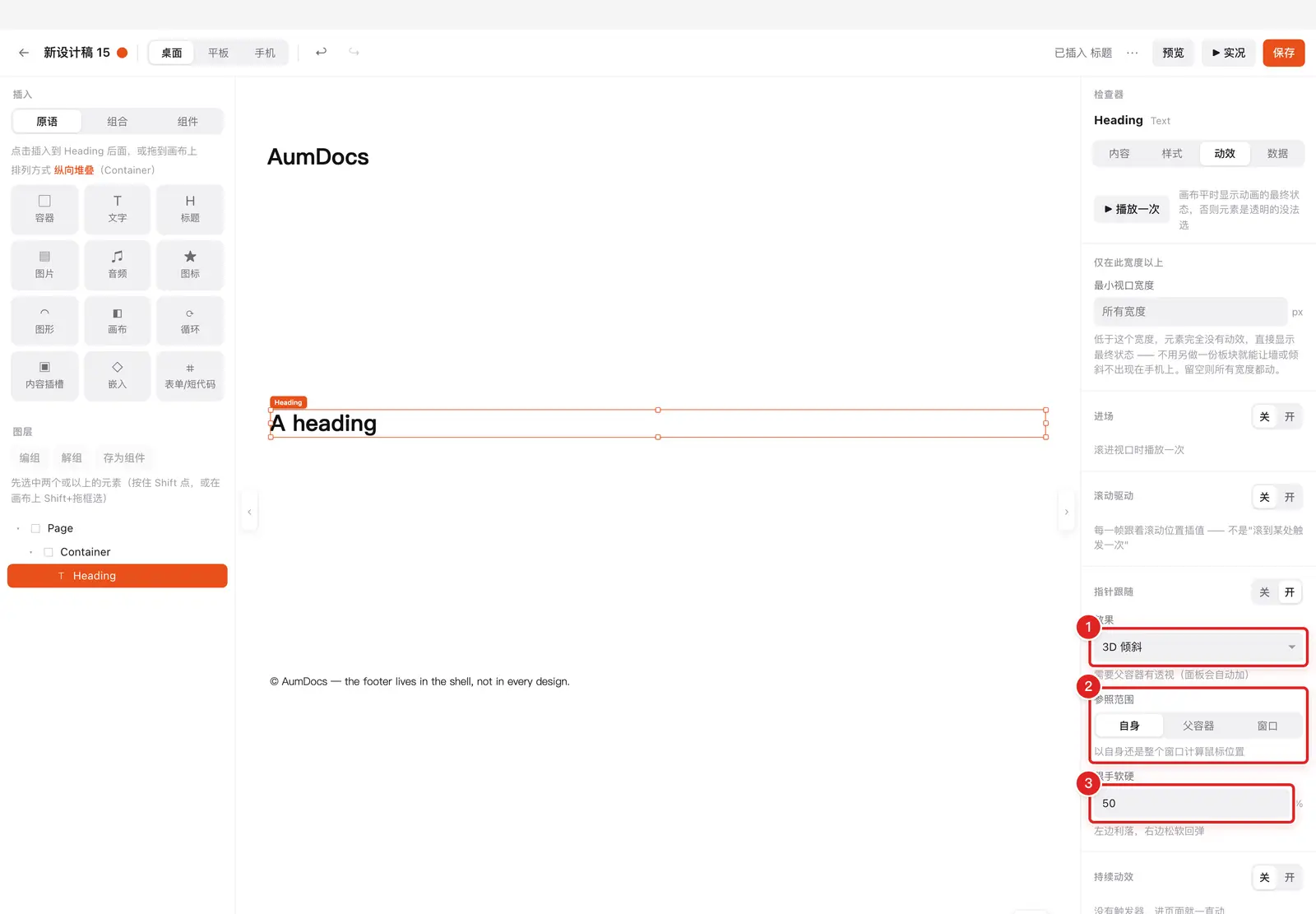Screen dimensions: 1316x914
Task: Switch to the 平板 tablet view
Action: click(x=218, y=53)
